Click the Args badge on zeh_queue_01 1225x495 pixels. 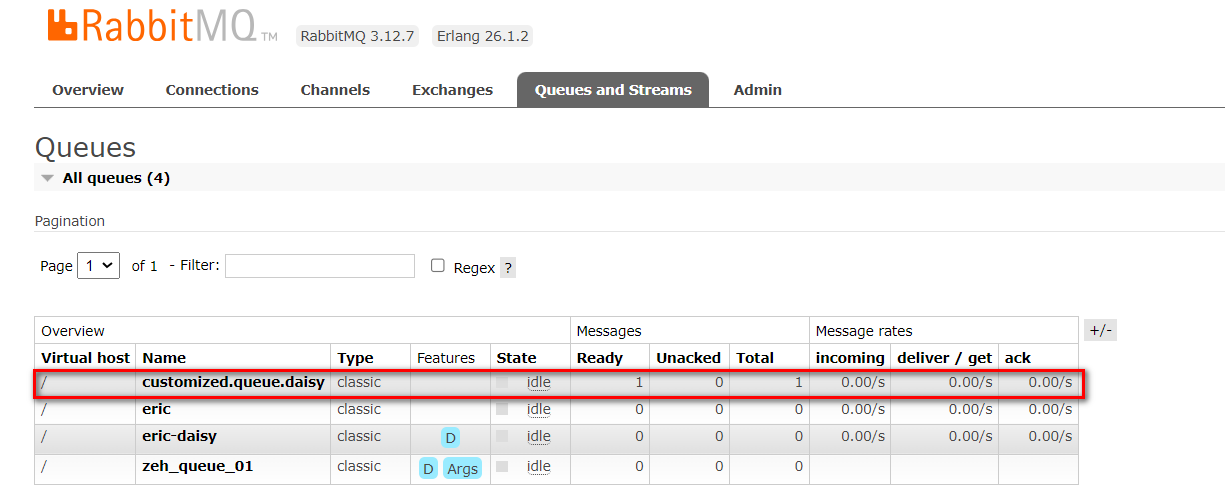[x=462, y=469]
